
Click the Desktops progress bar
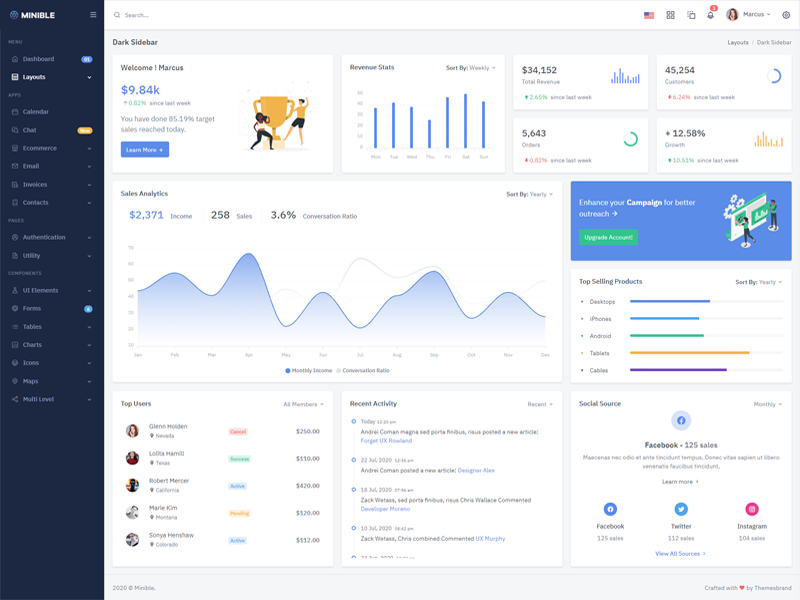point(670,301)
